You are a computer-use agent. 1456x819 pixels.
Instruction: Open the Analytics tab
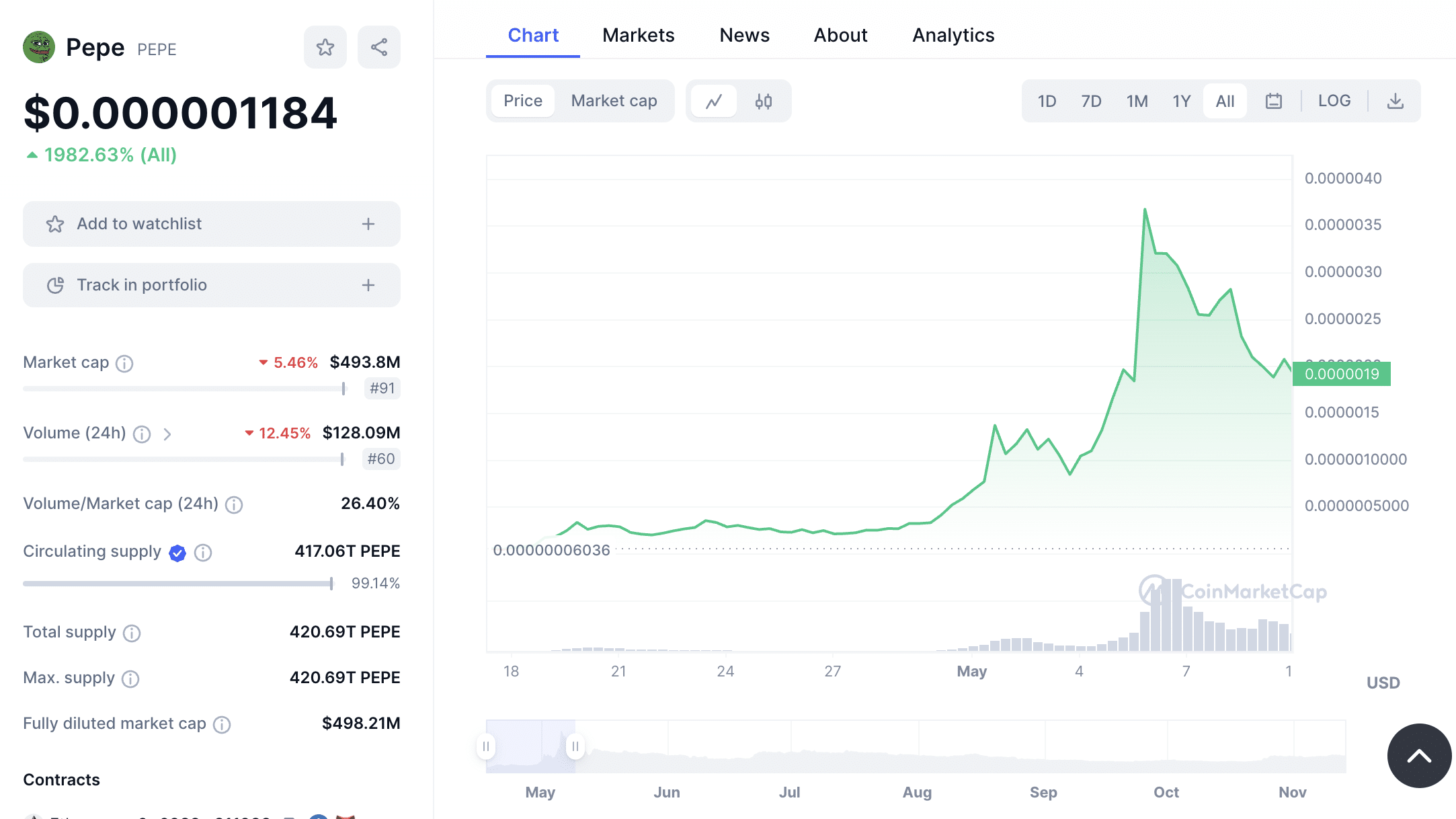coord(953,35)
